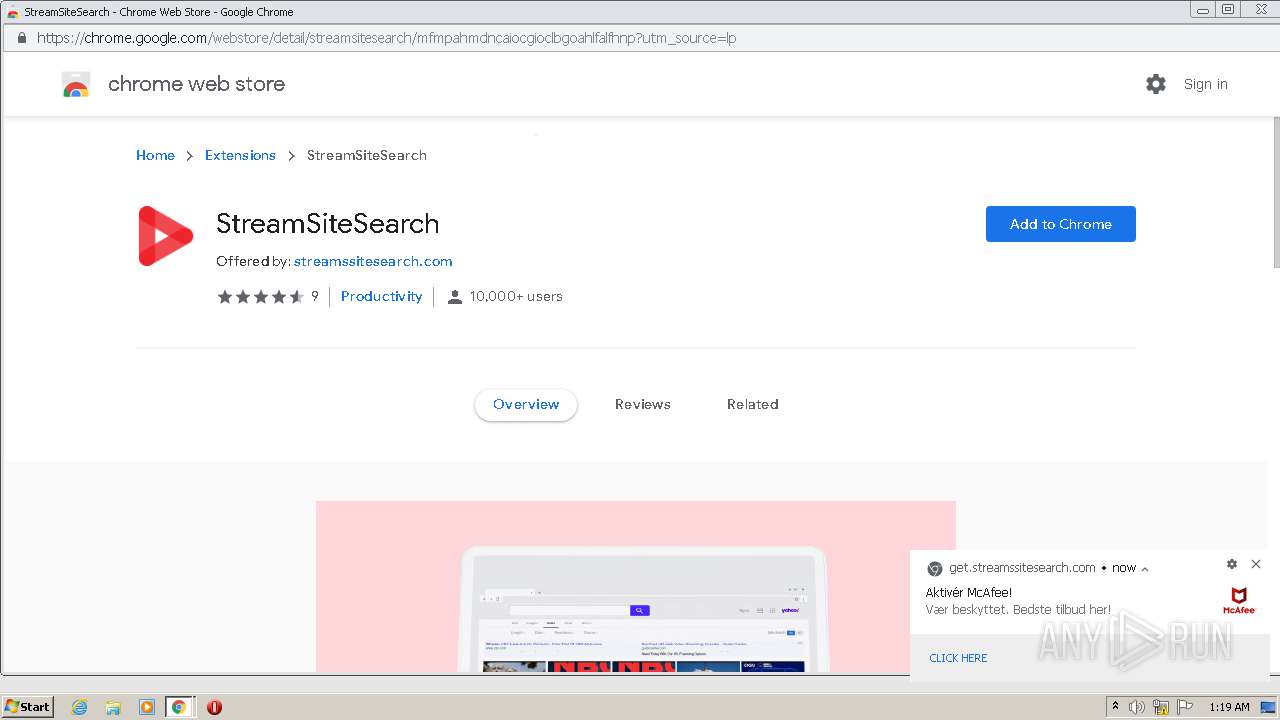Click the McAfee shield logo in notification
1280x720 pixels.
pos(1239,600)
